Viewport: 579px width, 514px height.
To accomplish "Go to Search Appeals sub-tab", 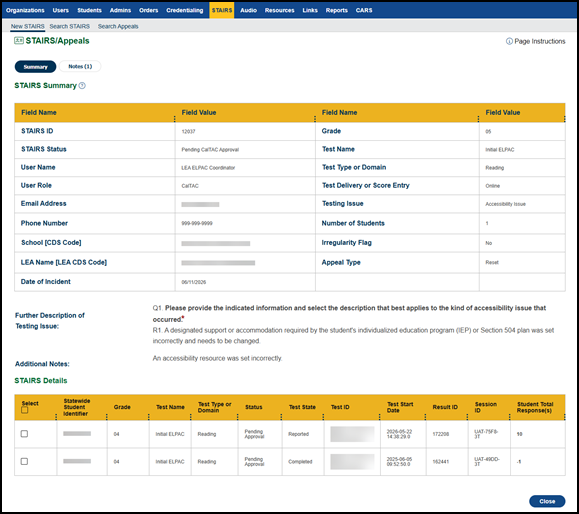I will tap(118, 27).
